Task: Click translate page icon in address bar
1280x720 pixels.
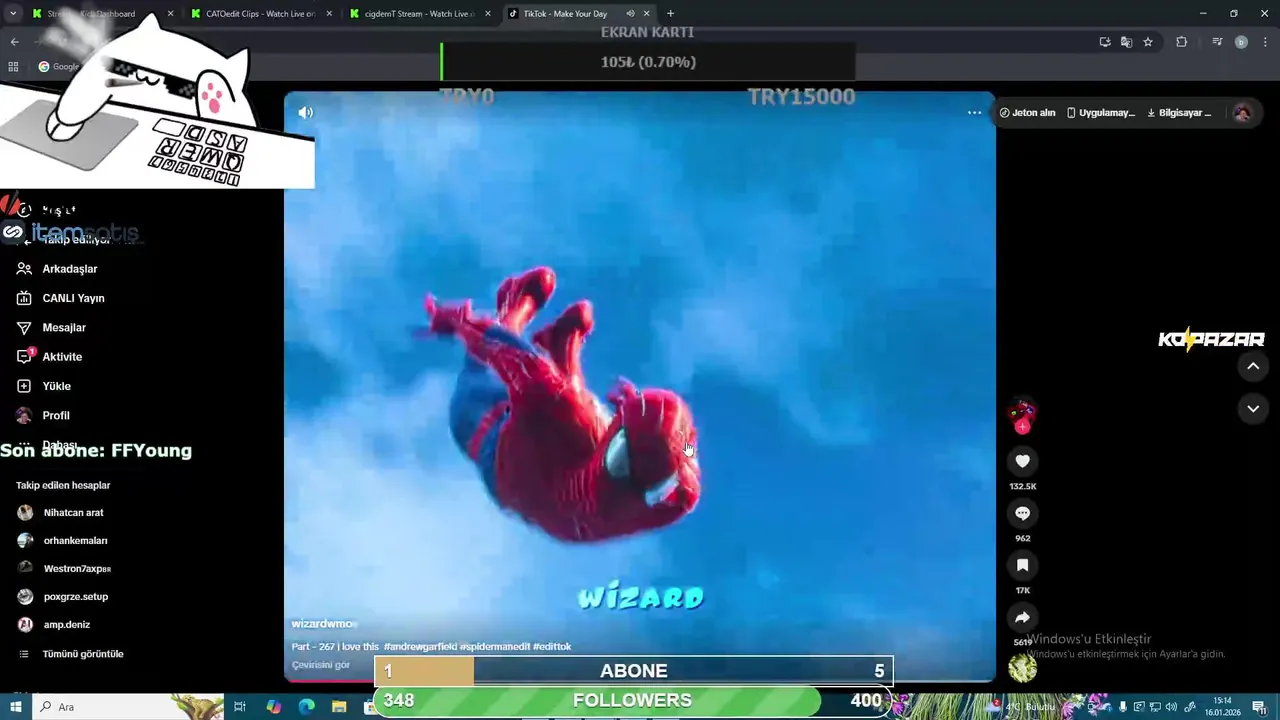Action: (x=1126, y=42)
